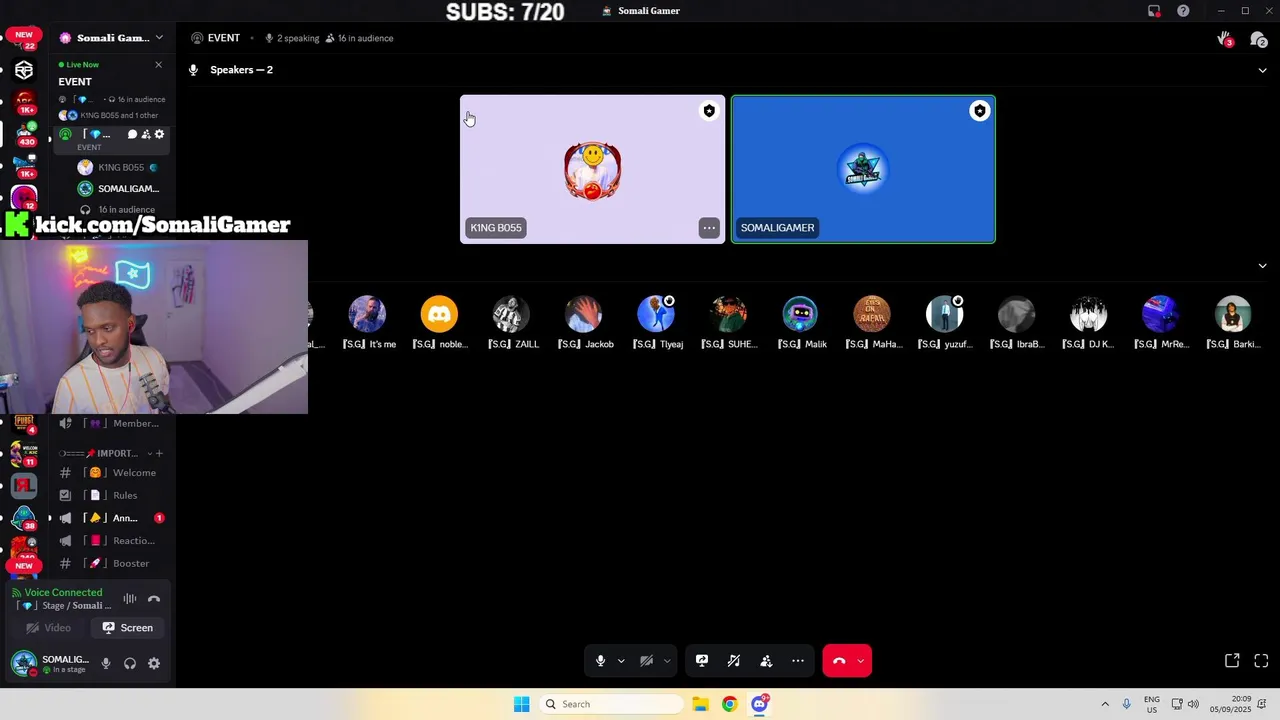Click Malik audience member avatar
The width and height of the screenshot is (1280, 720).
(x=800, y=314)
